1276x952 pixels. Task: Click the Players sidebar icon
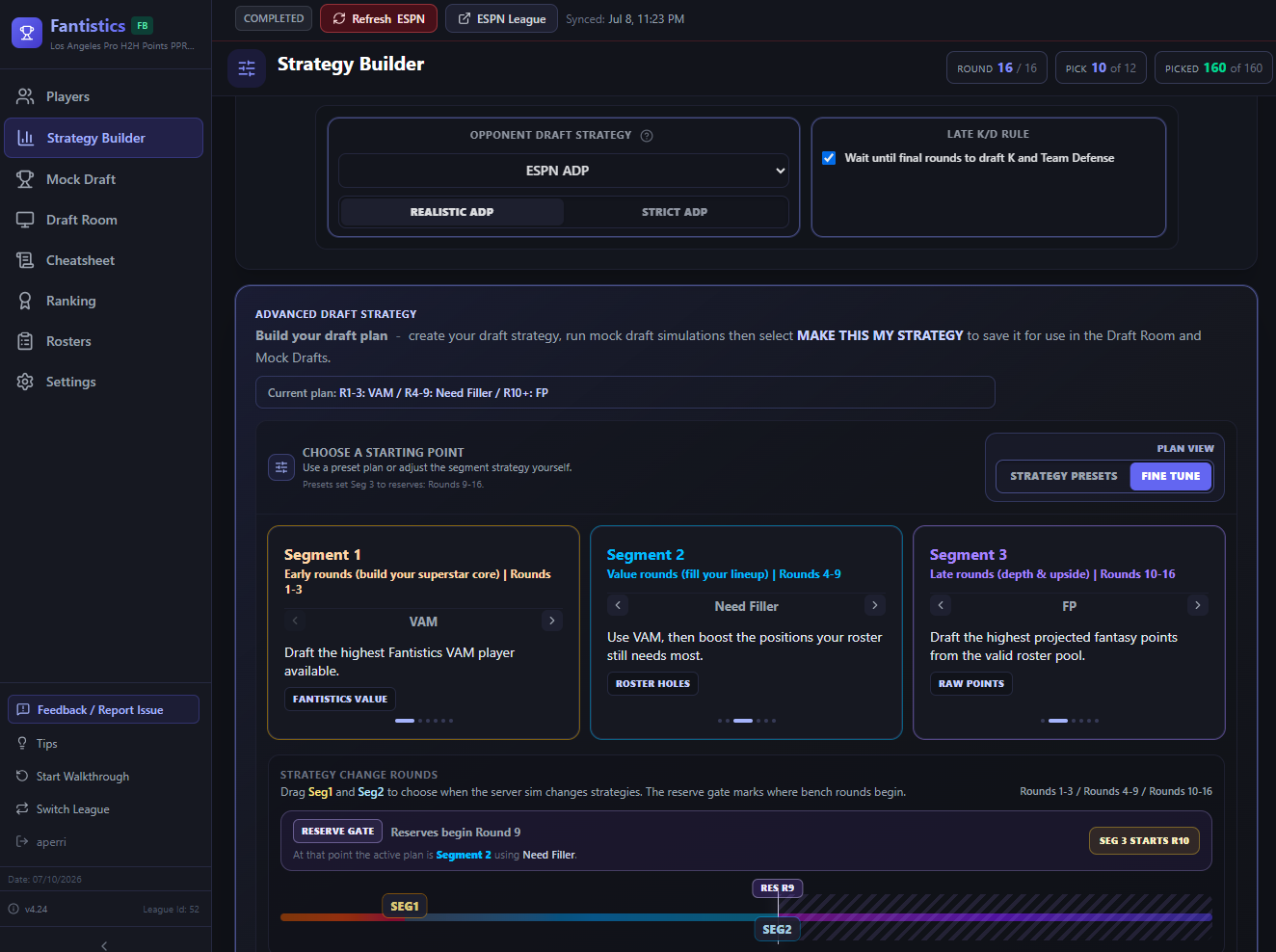click(x=25, y=96)
